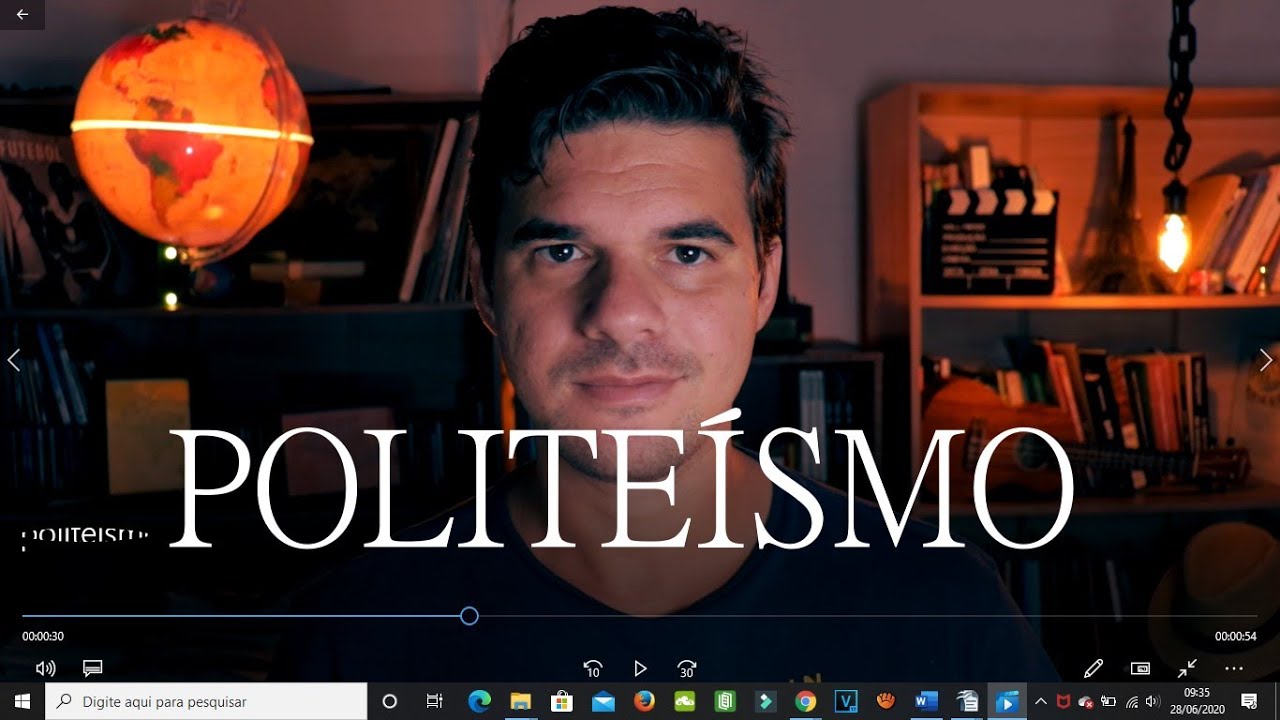The image size is (1280, 720).
Task: Open Filmora app from taskbar
Action: coord(765,701)
